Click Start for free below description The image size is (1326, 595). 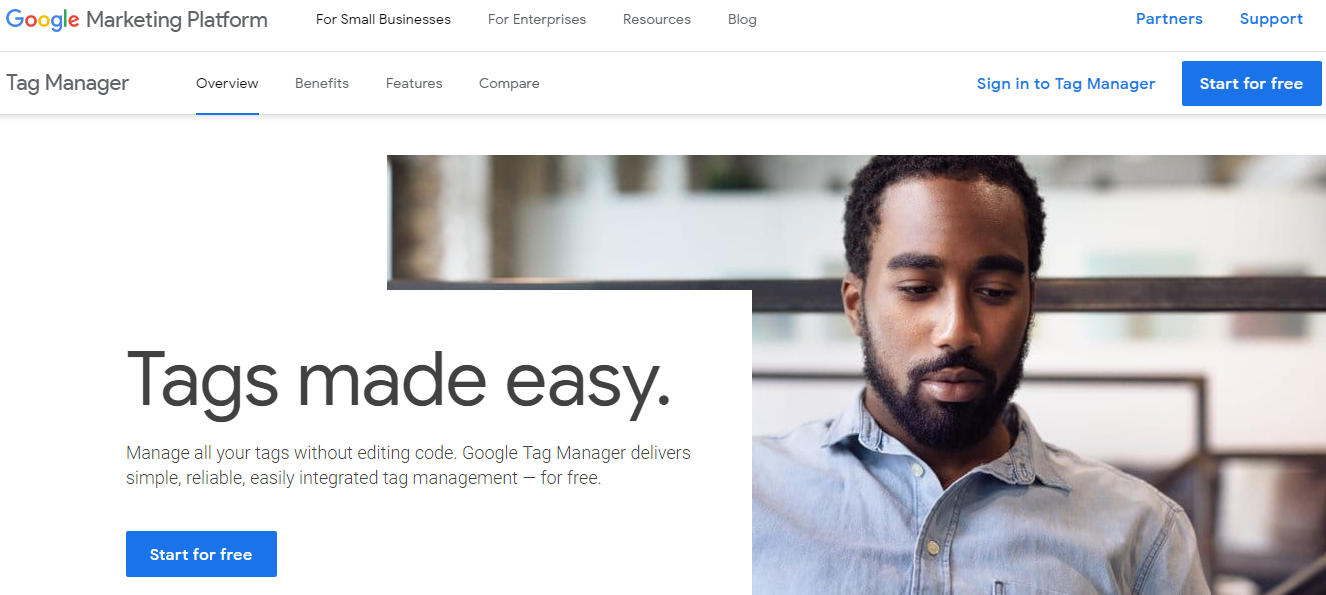point(201,554)
